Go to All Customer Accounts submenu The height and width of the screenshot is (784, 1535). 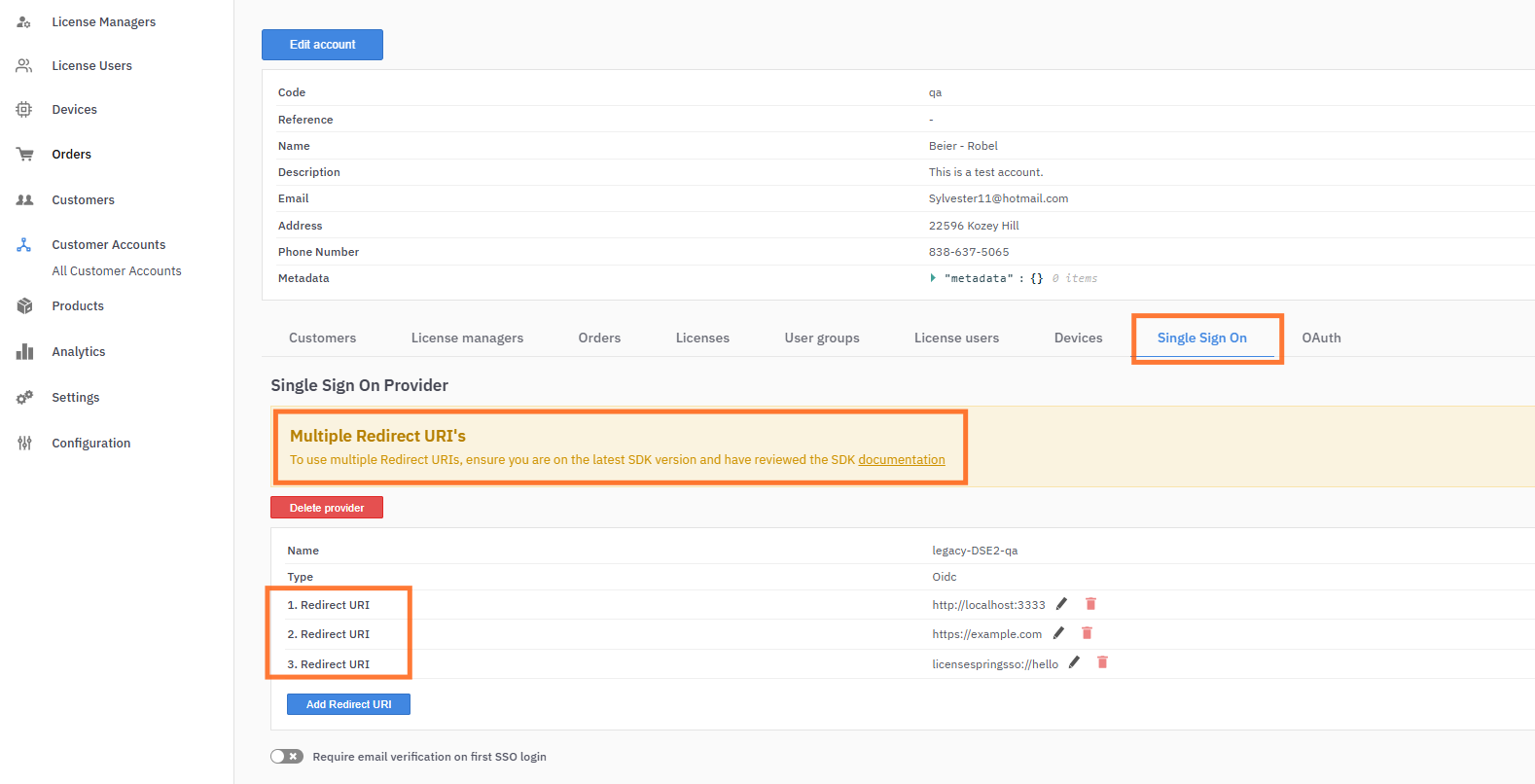(117, 271)
